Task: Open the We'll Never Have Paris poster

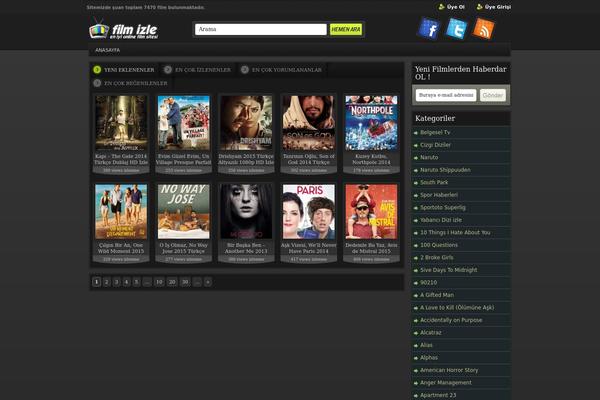Action: (x=309, y=212)
